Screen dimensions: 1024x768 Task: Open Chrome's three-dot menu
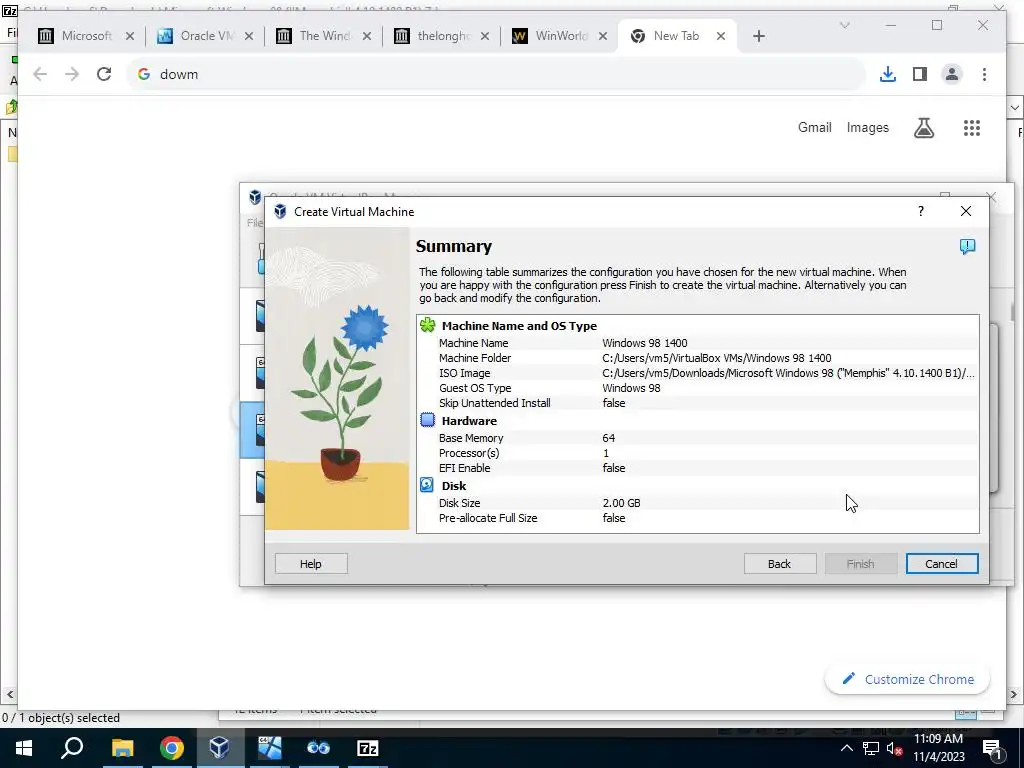point(984,74)
